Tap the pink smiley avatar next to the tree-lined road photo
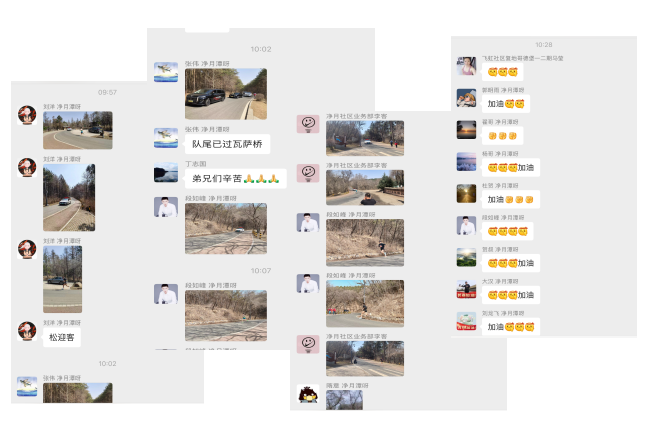The image size is (649, 430). point(308,344)
